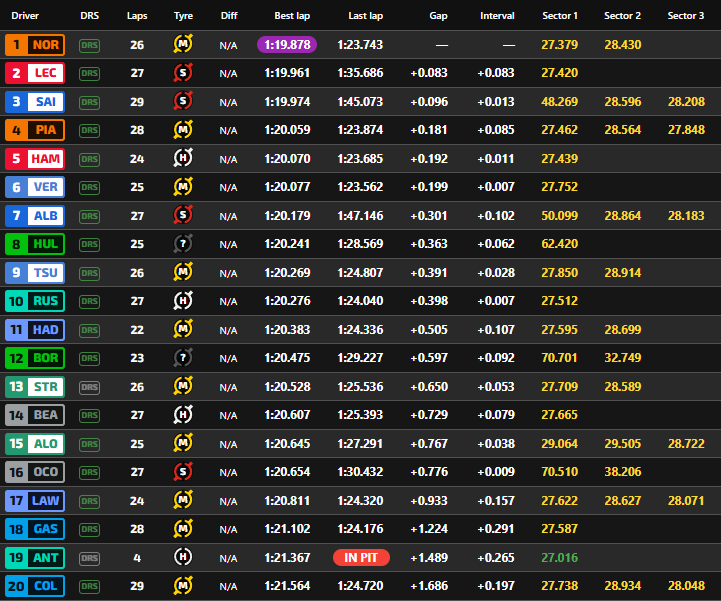Click Ocon soft tyre icon
This screenshot has width=721, height=601.
tap(183, 471)
